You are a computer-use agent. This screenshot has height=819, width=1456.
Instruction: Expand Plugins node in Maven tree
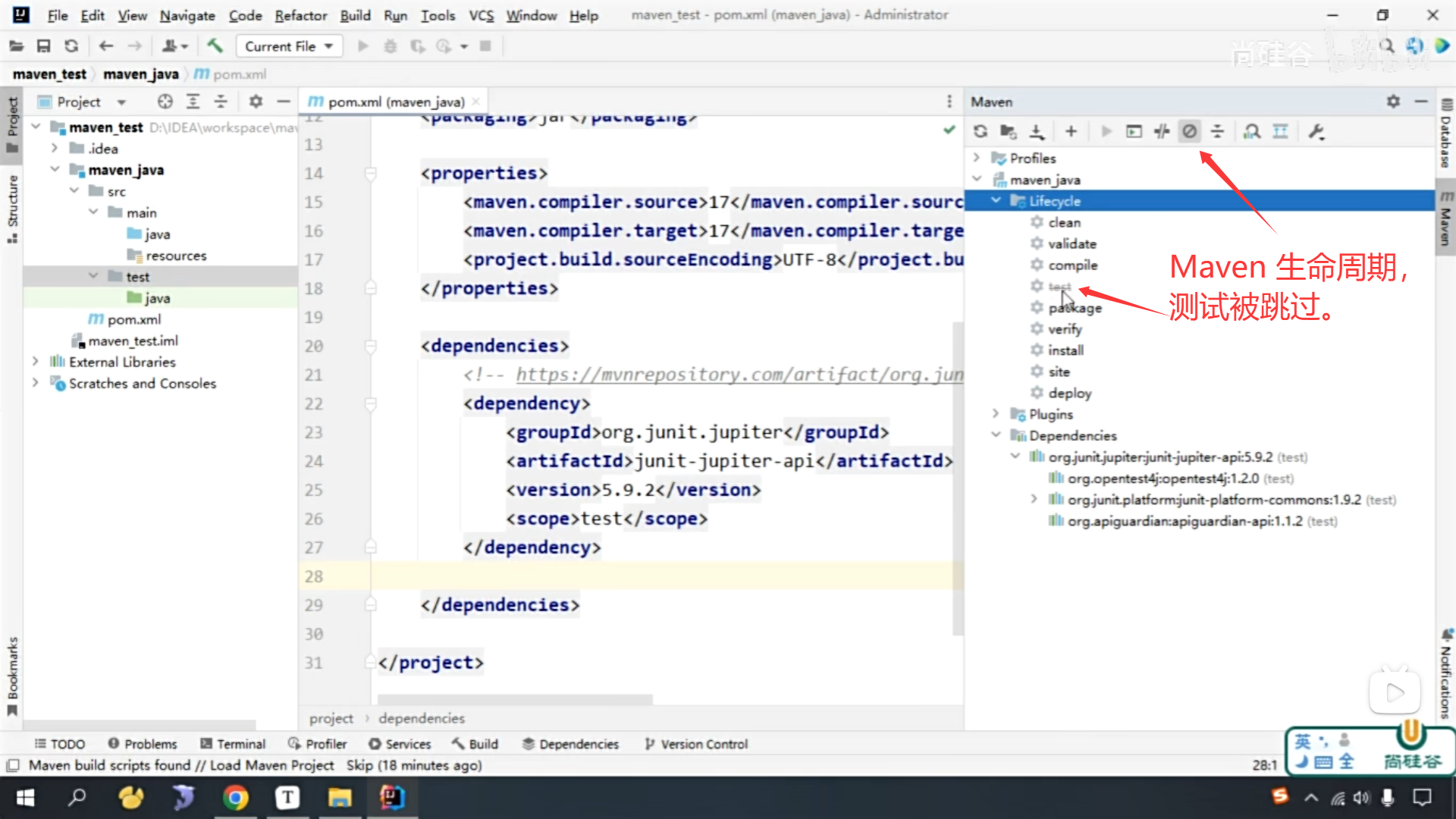click(x=996, y=414)
